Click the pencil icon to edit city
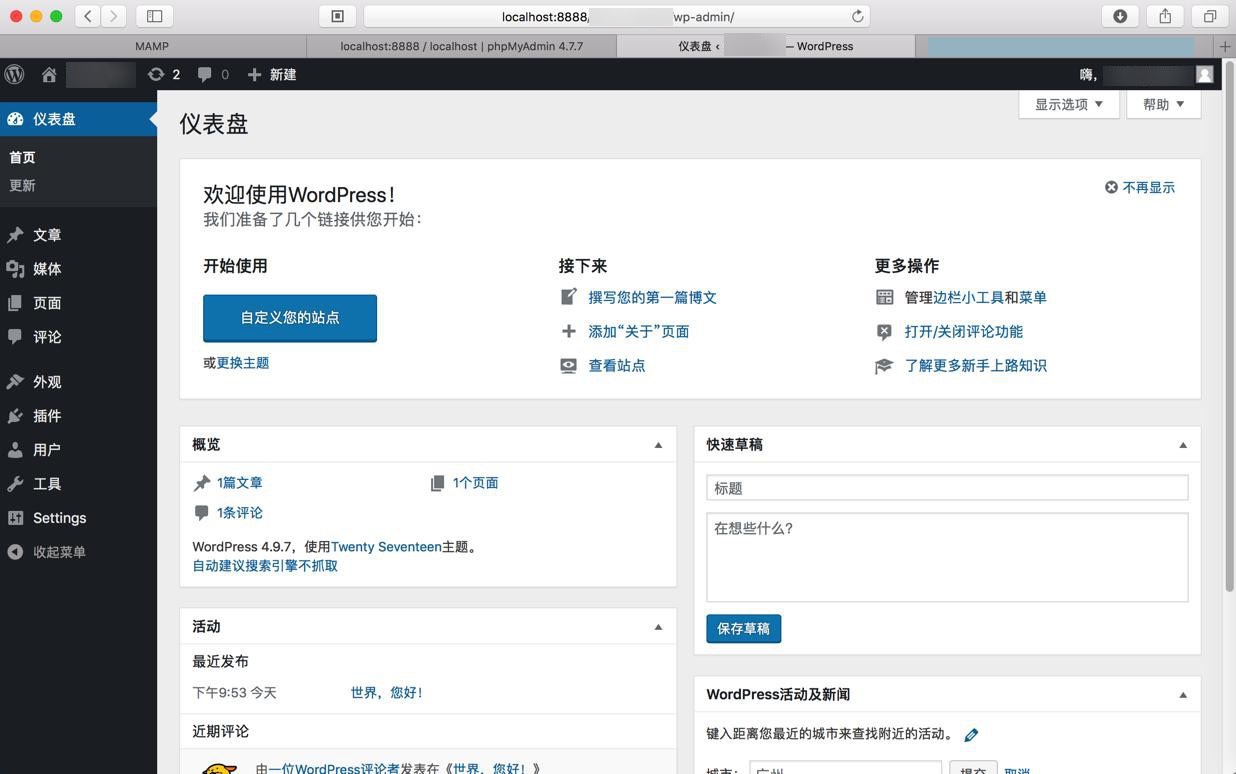This screenshot has height=774, width=1236. point(971,735)
